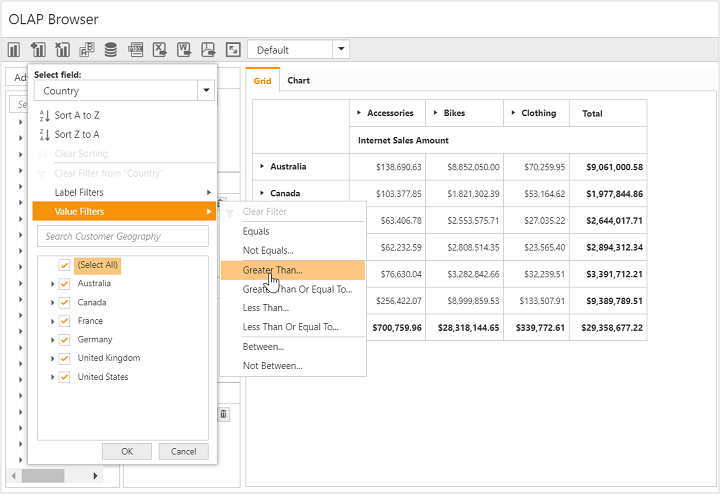The width and height of the screenshot is (720, 494).
Task: Click the Cancel button
Action: pos(183,451)
